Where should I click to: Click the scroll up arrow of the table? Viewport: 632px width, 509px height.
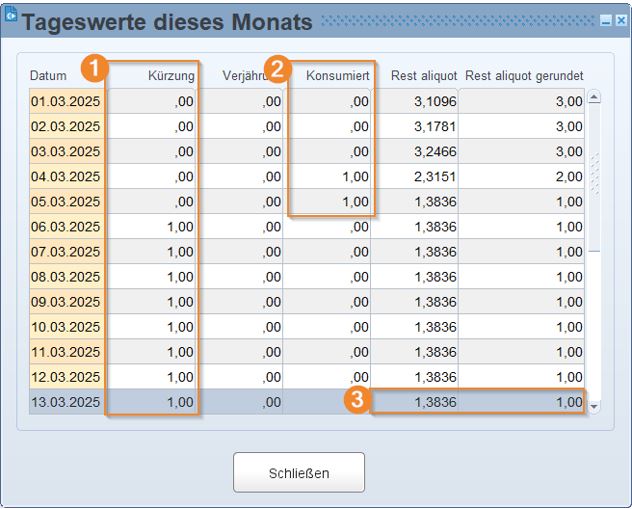[x=594, y=98]
